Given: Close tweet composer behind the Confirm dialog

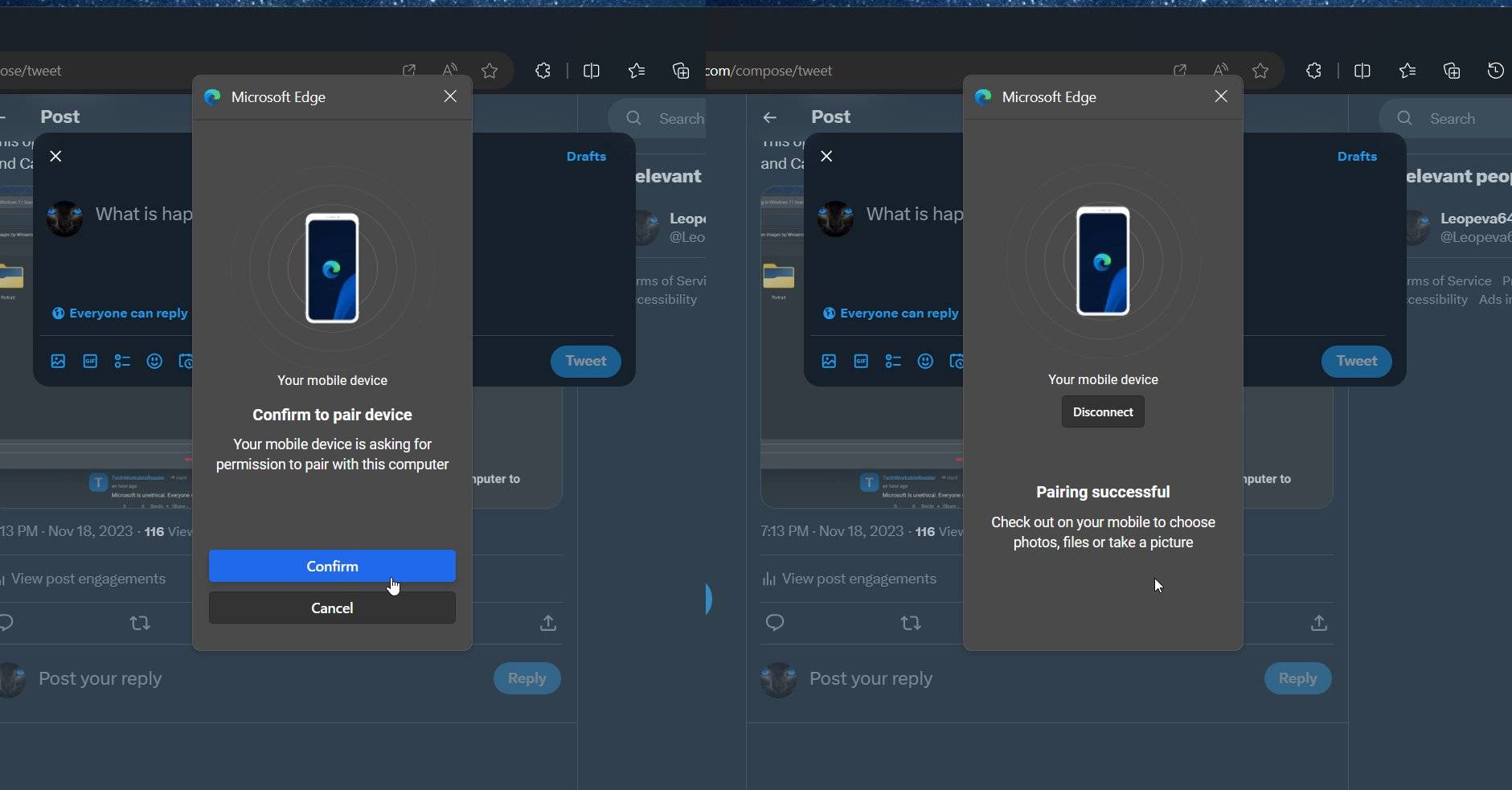Looking at the screenshot, I should tap(55, 156).
